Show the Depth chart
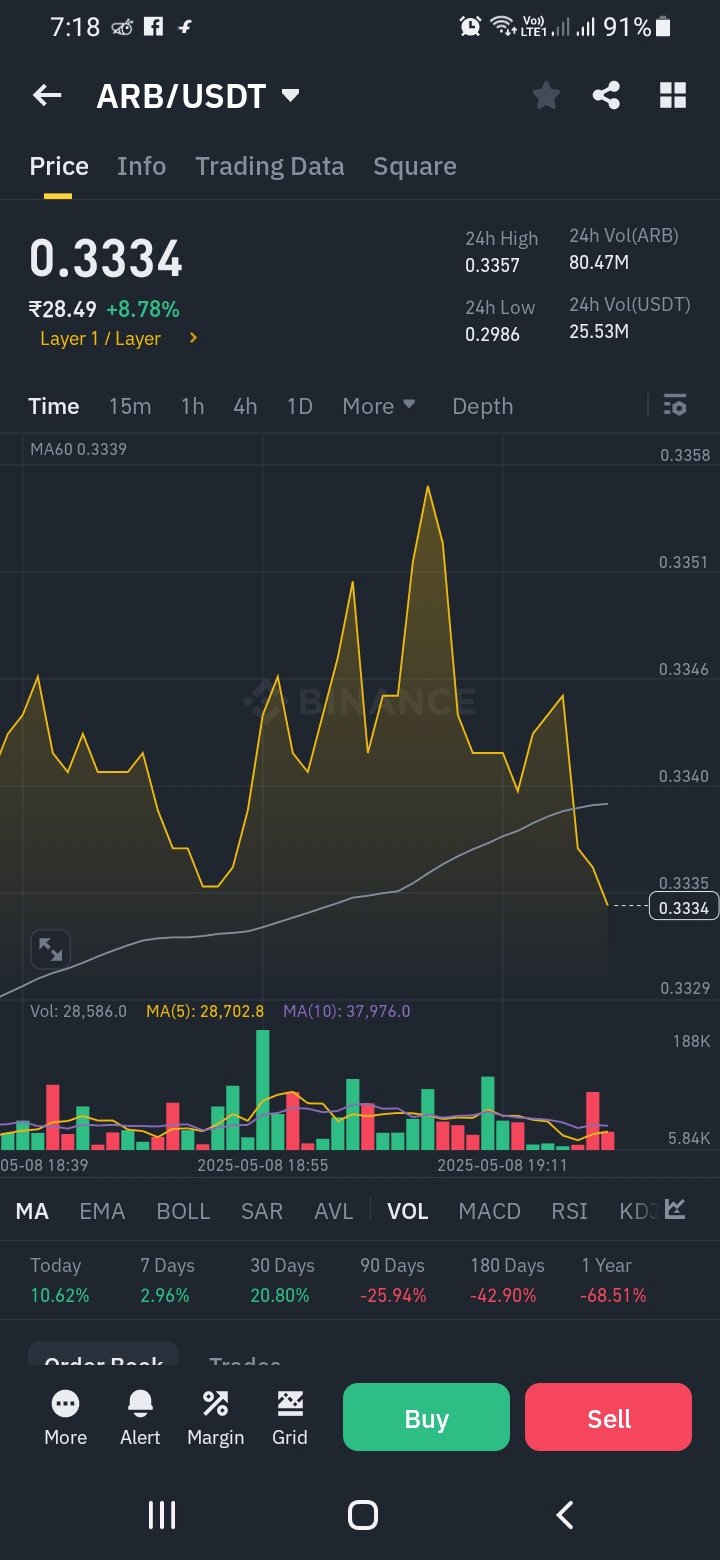720x1560 pixels. click(483, 406)
